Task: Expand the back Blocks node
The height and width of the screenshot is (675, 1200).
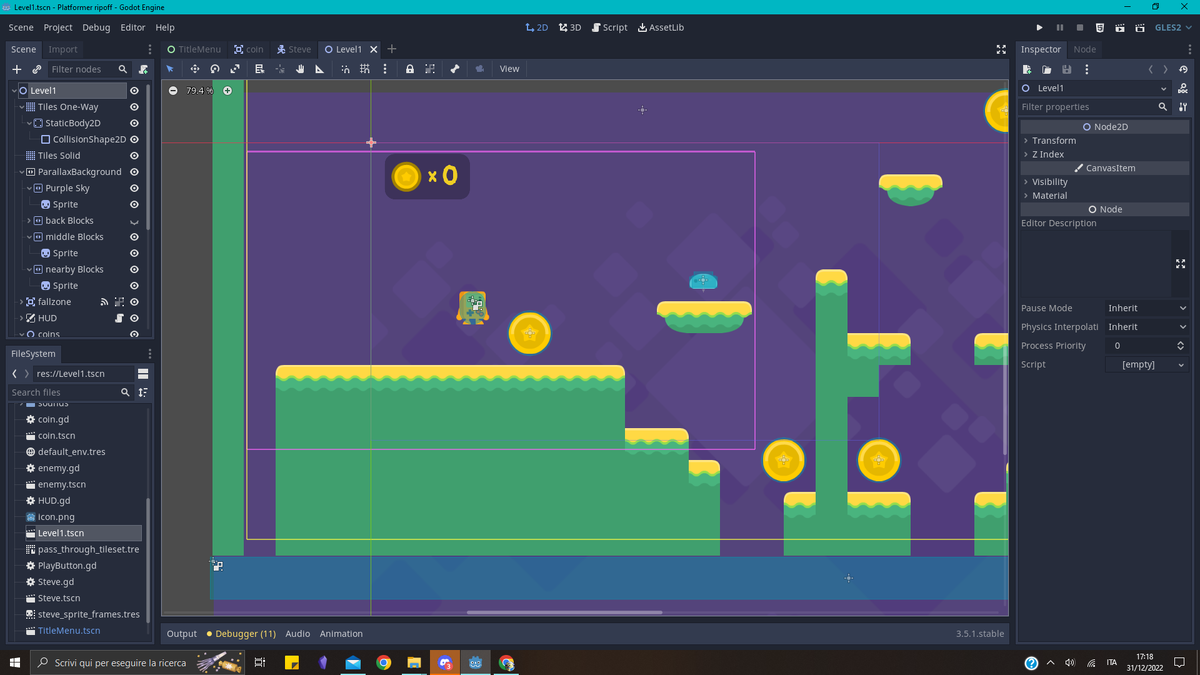Action: point(29,221)
